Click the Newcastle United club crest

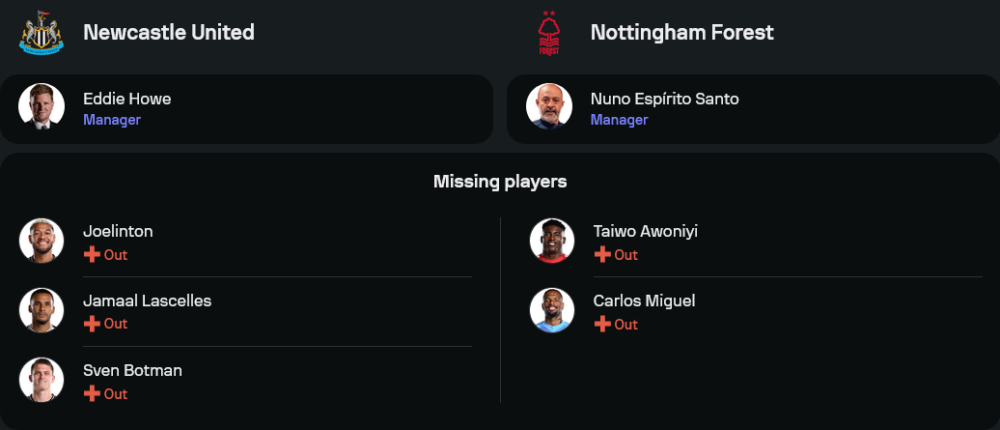[41, 33]
